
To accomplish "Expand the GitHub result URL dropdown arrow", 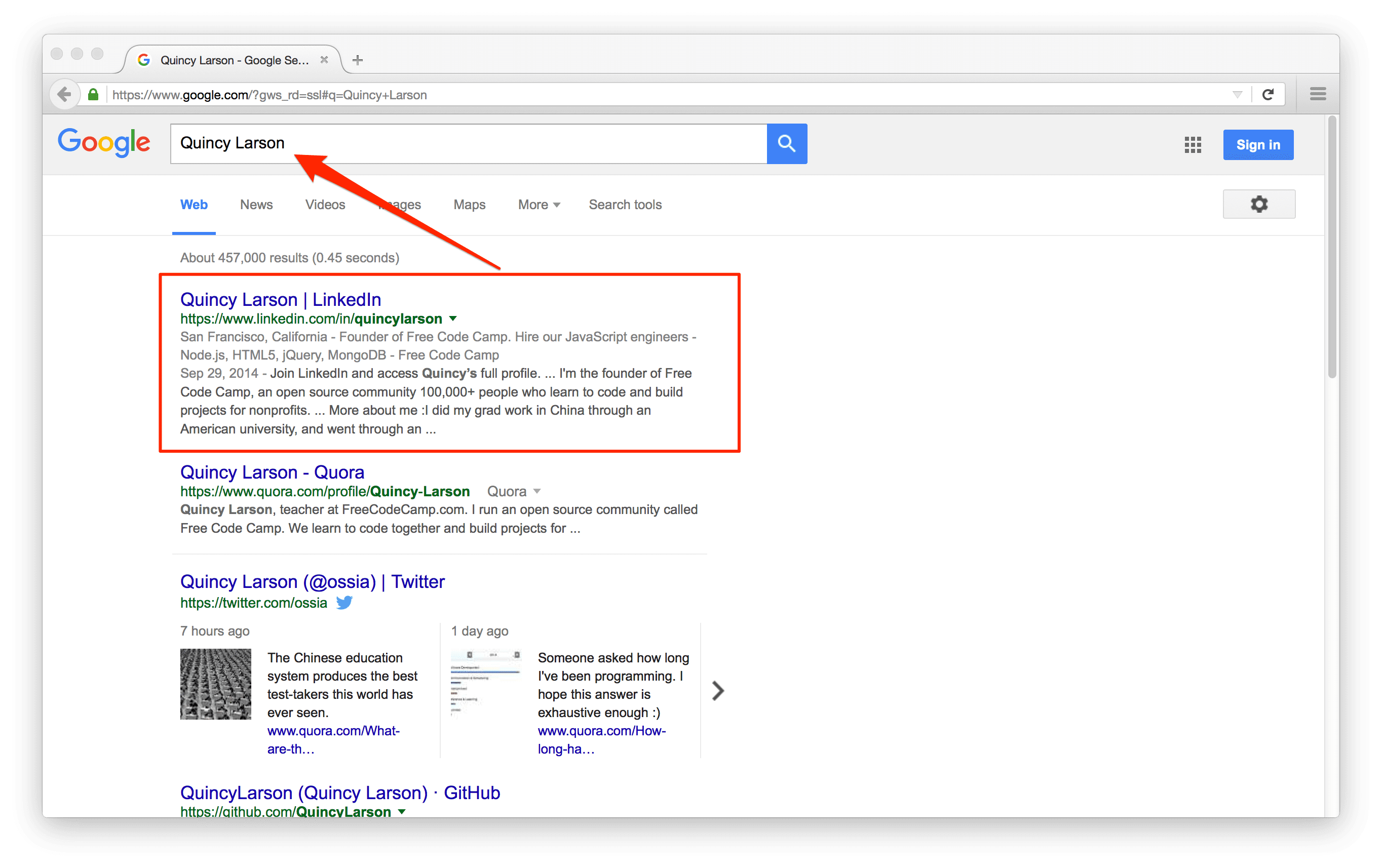I will pos(402,811).
